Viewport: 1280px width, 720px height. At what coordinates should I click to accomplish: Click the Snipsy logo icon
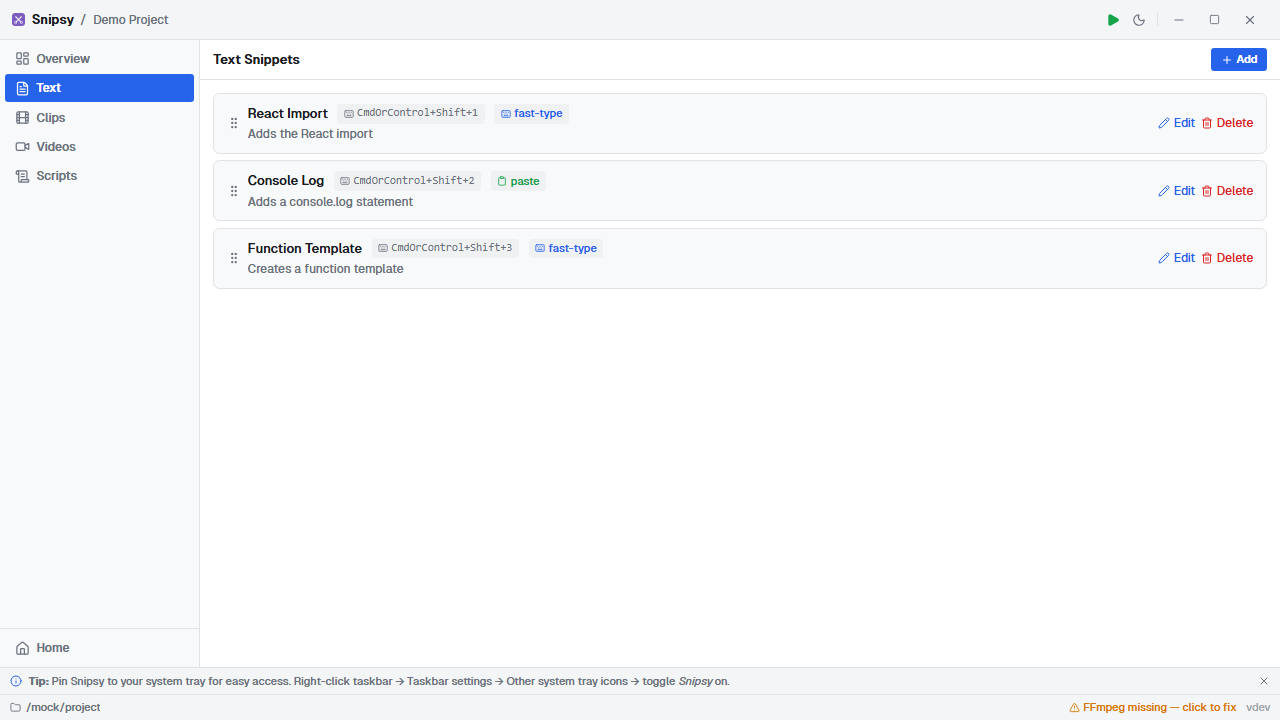click(x=18, y=19)
